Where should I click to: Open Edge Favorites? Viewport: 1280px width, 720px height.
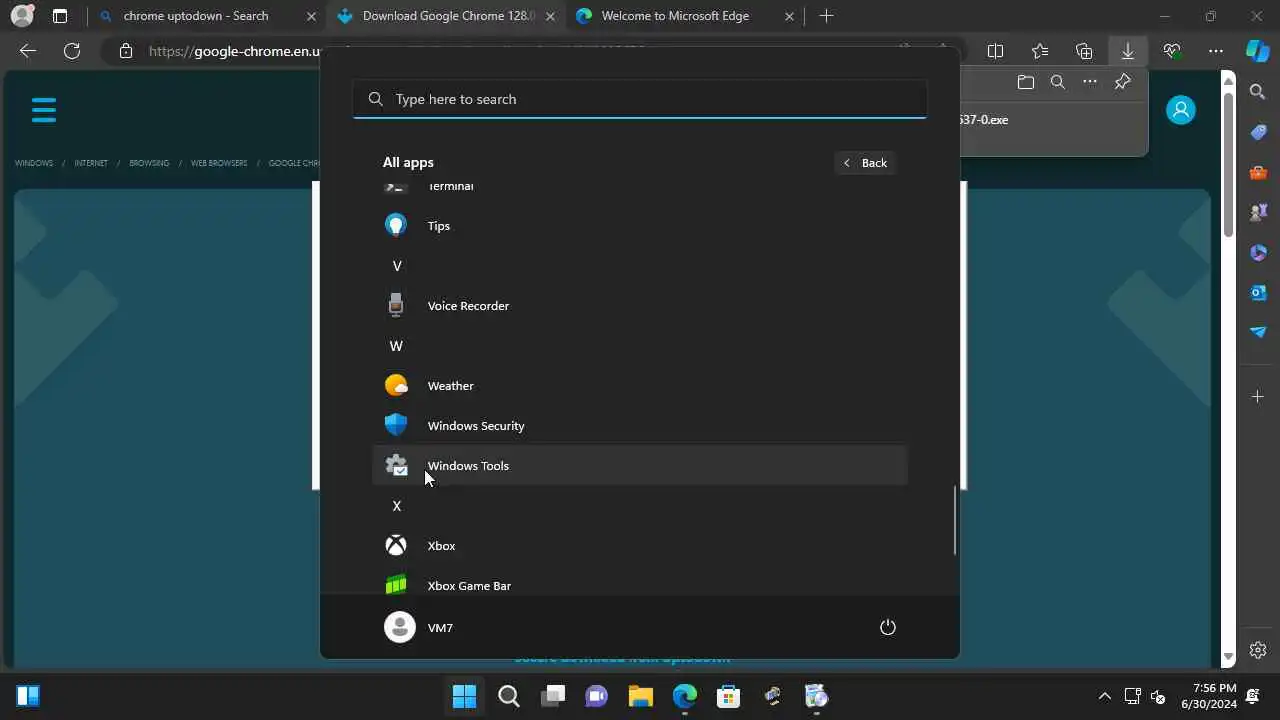coord(1040,51)
